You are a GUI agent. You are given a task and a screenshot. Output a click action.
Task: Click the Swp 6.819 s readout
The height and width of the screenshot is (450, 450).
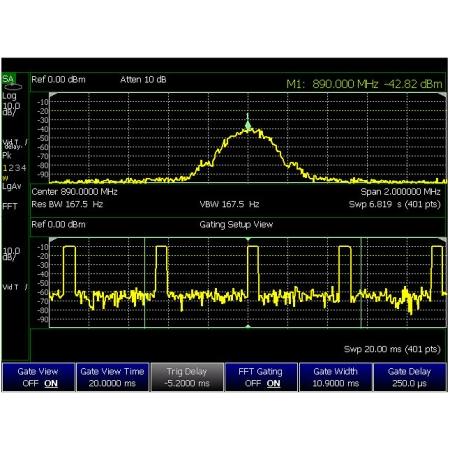click(395, 204)
